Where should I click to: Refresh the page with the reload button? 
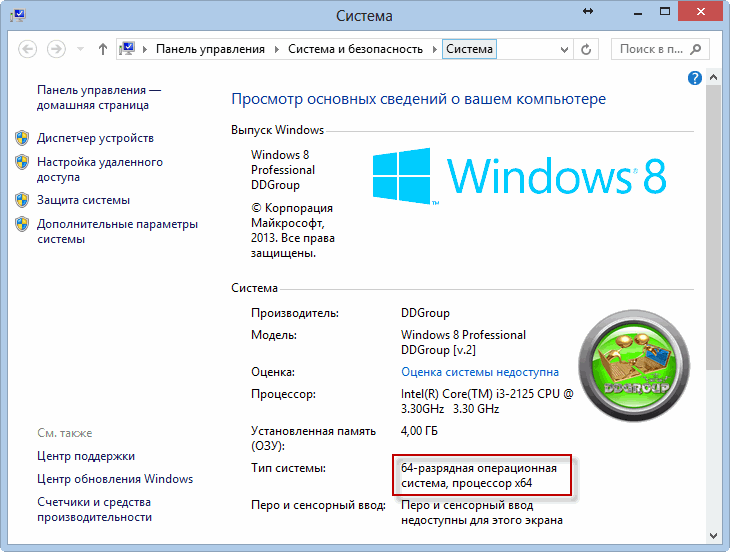point(586,49)
